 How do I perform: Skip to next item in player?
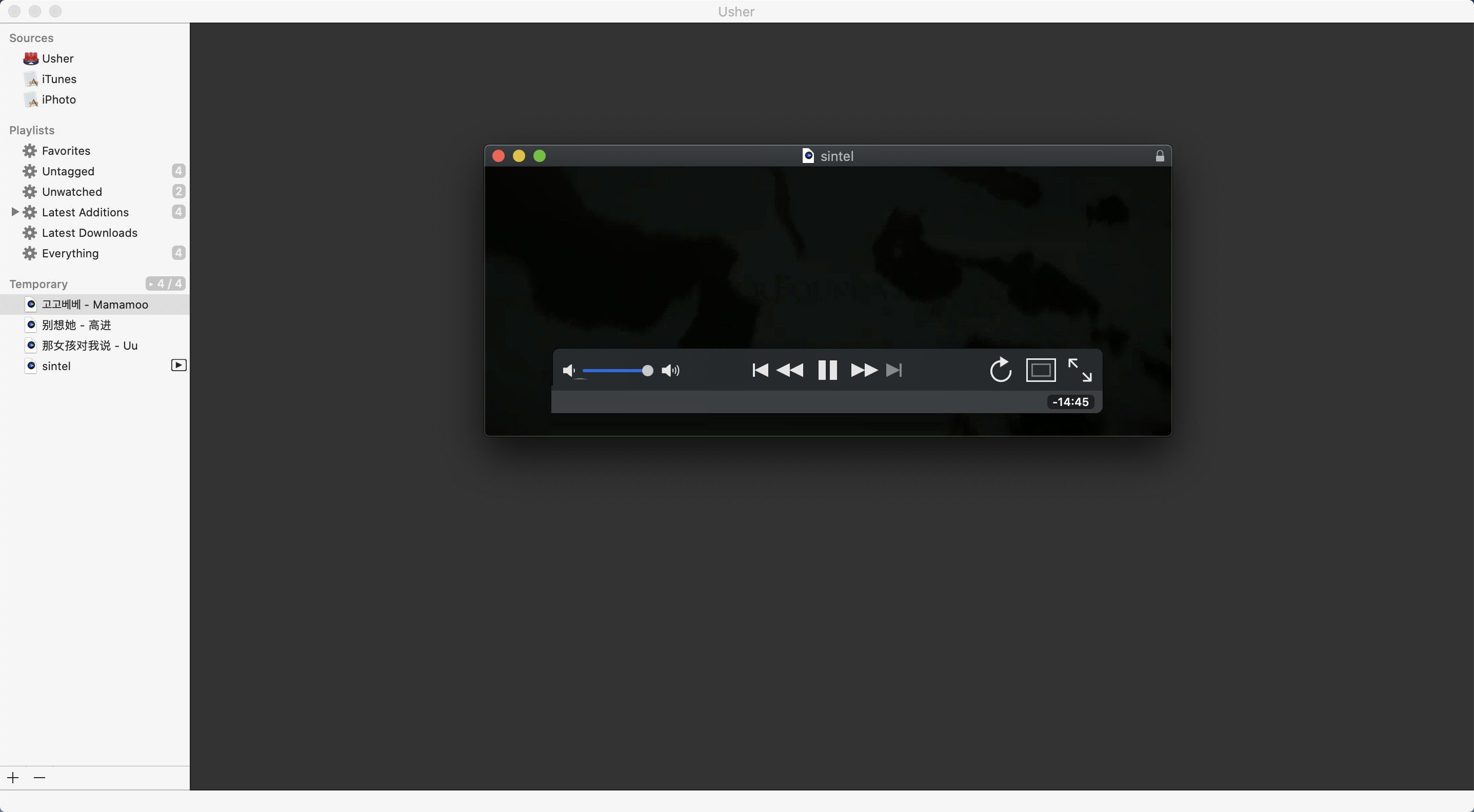894,370
